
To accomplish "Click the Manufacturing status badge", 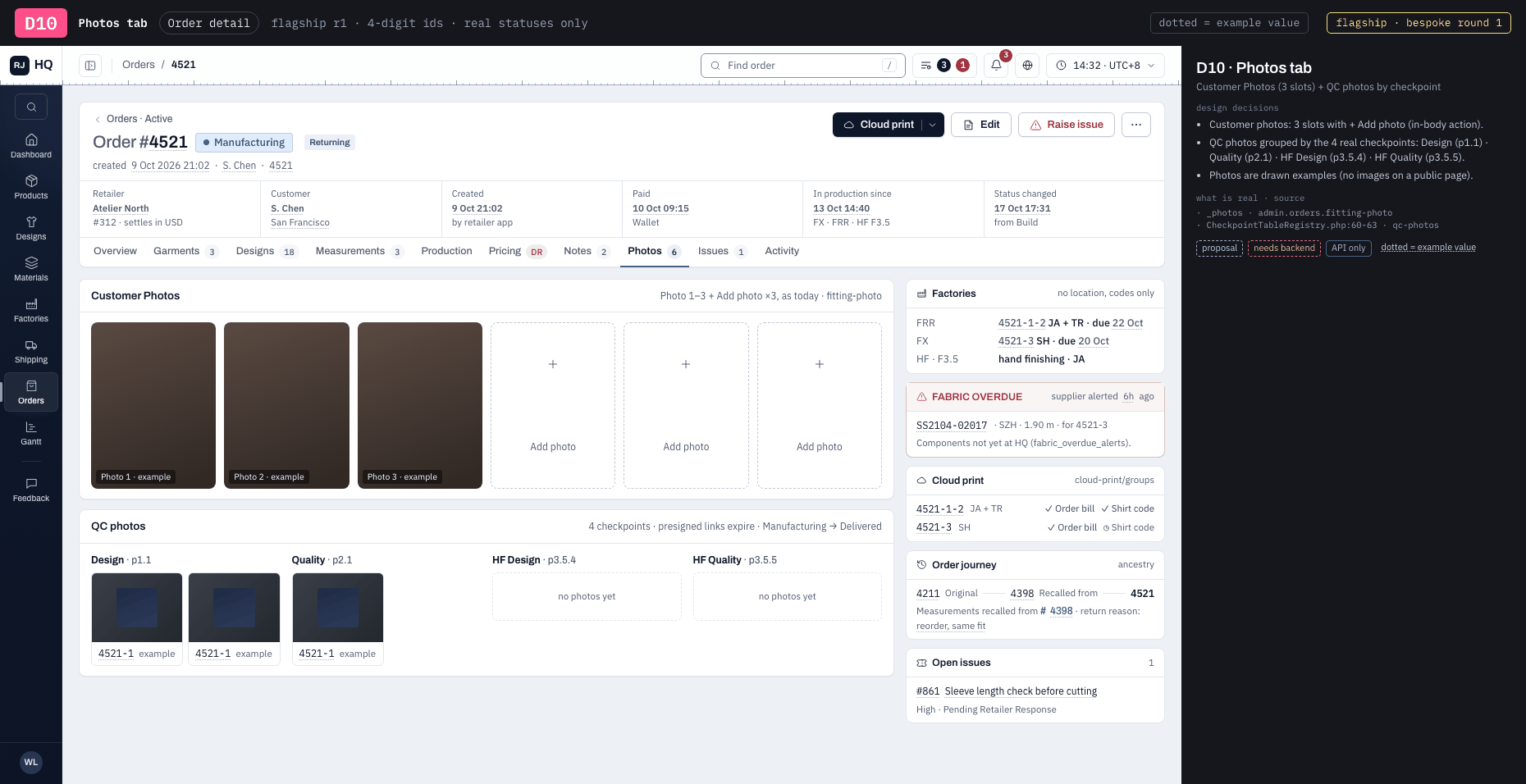I will pyautogui.click(x=244, y=143).
